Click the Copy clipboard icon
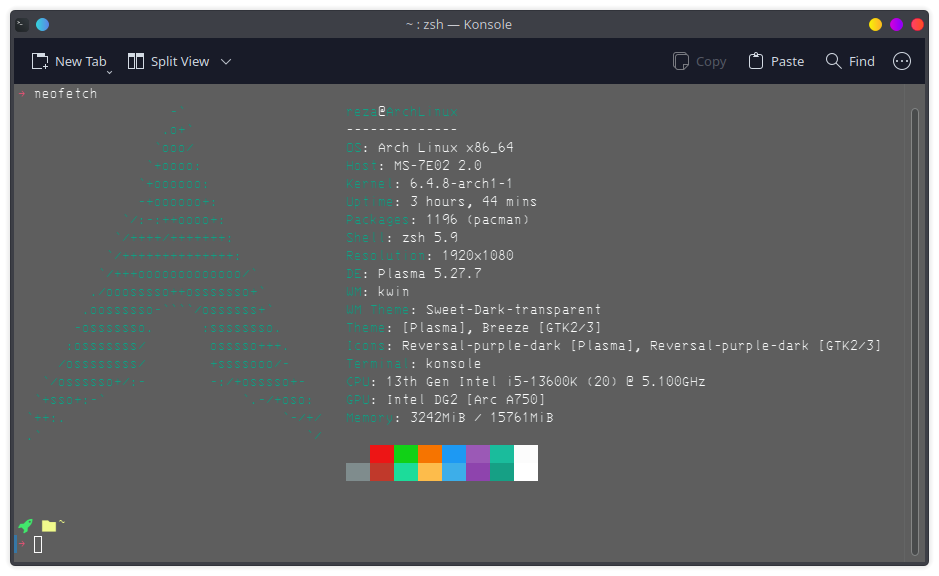The image size is (939, 576). click(x=681, y=61)
